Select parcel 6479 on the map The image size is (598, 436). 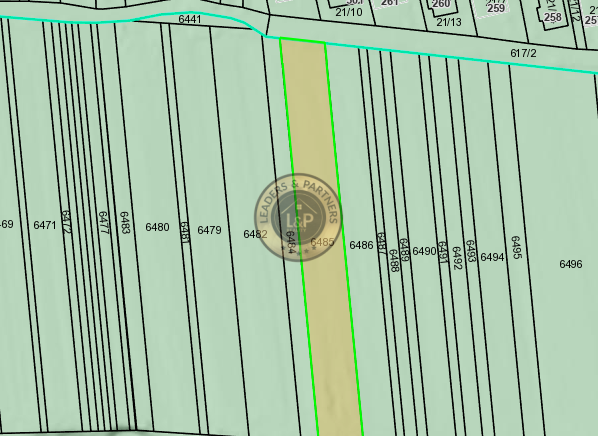[209, 230]
